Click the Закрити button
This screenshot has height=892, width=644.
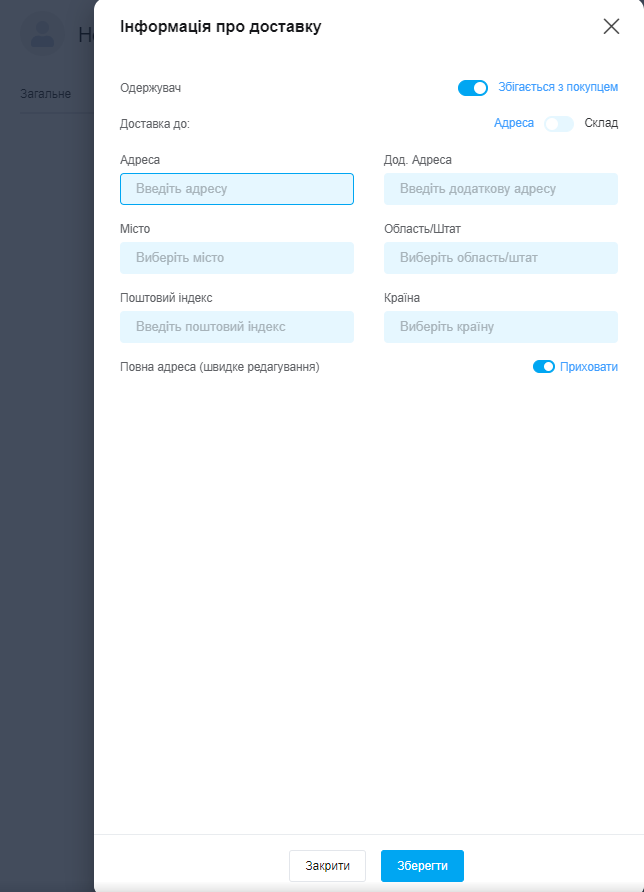[327, 866]
